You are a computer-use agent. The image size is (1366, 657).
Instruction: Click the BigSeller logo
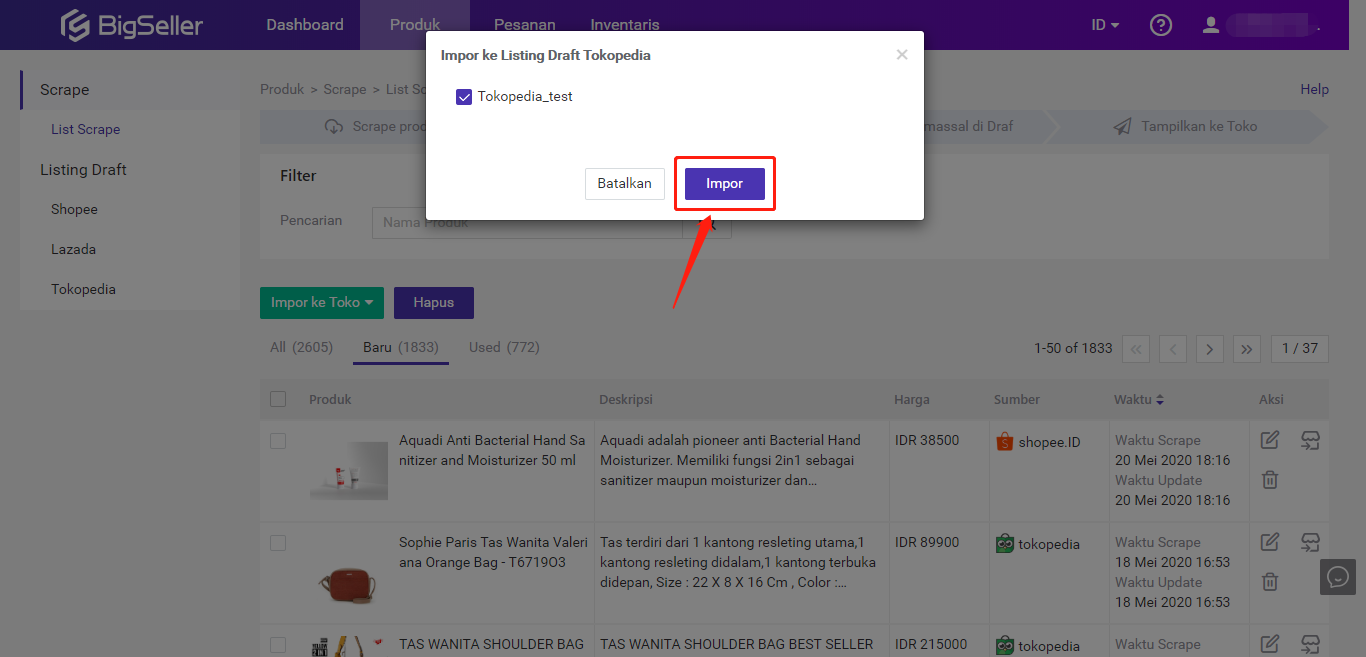click(131, 25)
